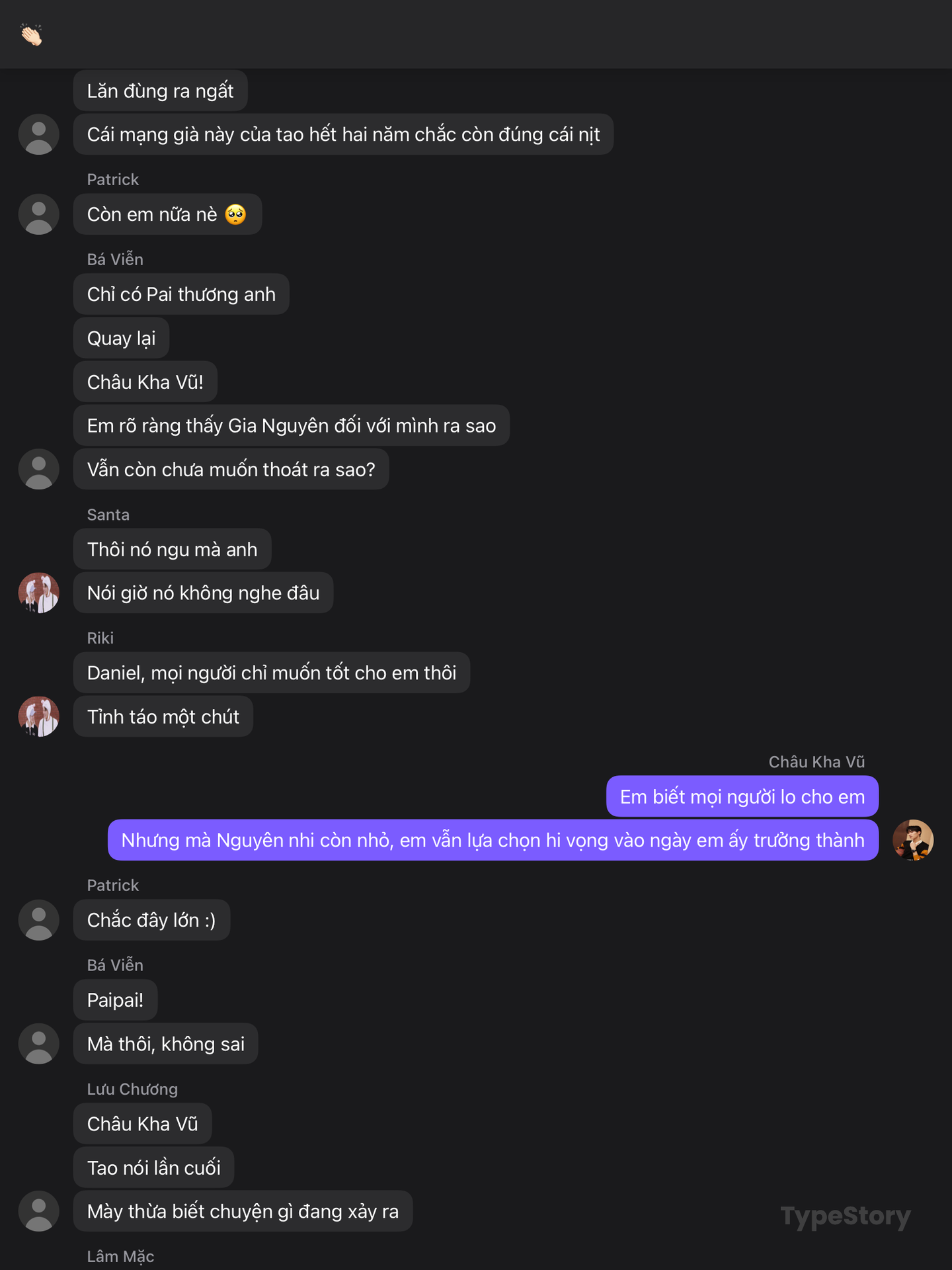The image size is (952, 1270).
Task: Select the "Daniel, mọi người chỉ muốn tốt" message
Action: tap(271, 673)
